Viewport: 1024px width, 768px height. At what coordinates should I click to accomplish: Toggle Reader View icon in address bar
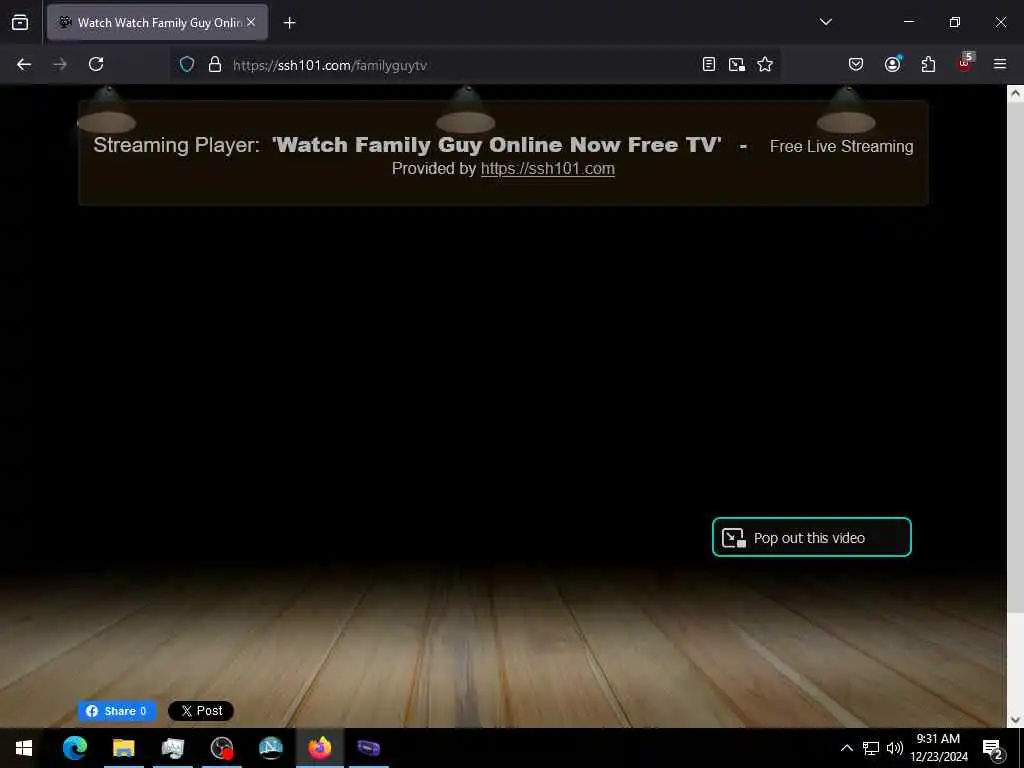[x=709, y=64]
